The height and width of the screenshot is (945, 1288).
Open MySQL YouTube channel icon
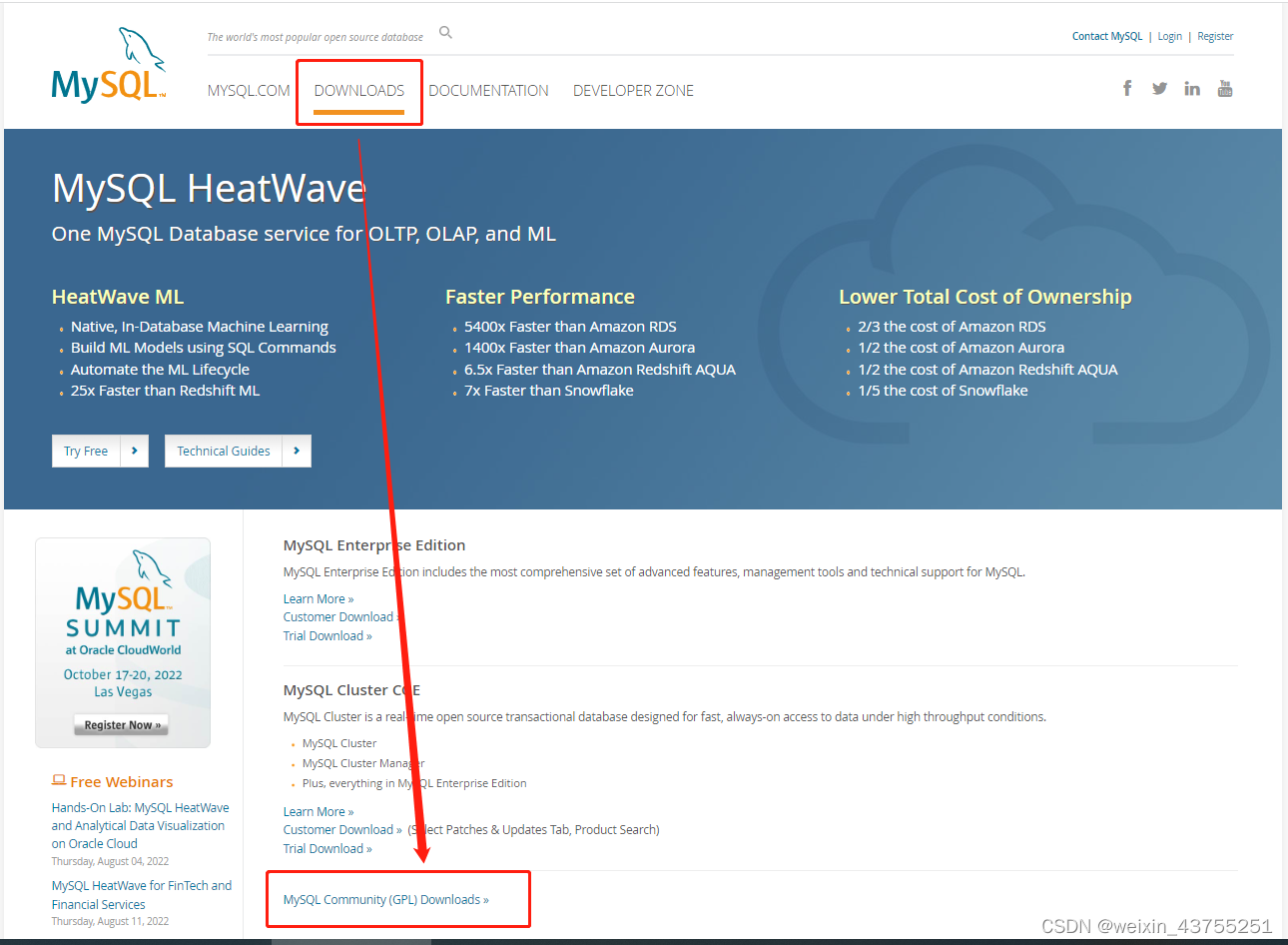[x=1225, y=88]
